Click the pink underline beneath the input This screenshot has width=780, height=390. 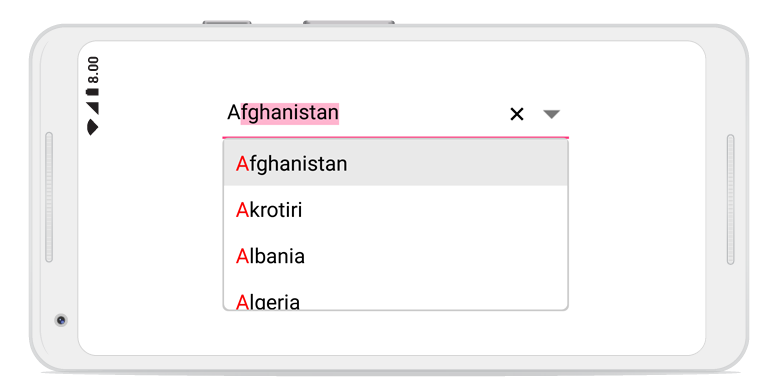(395, 137)
